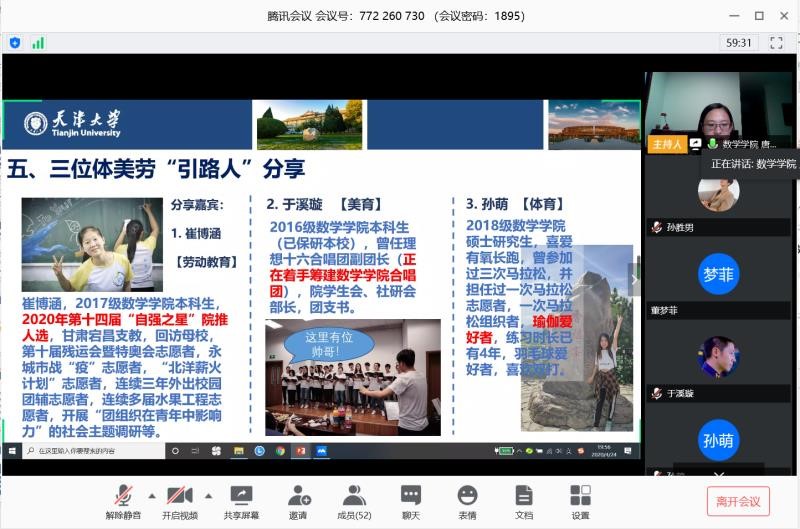The height and width of the screenshot is (529, 800).
Task: Turn on camera with 开启视频
Action: coord(180,501)
